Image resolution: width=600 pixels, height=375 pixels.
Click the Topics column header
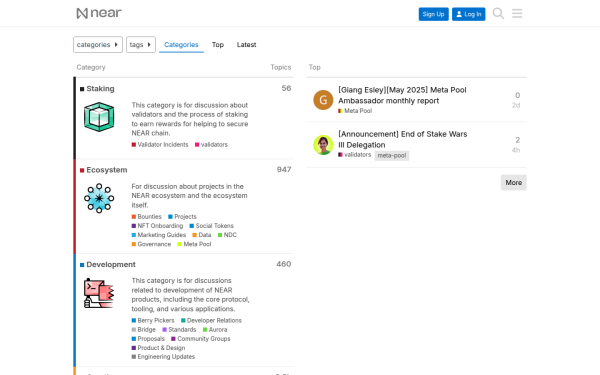[x=281, y=67]
